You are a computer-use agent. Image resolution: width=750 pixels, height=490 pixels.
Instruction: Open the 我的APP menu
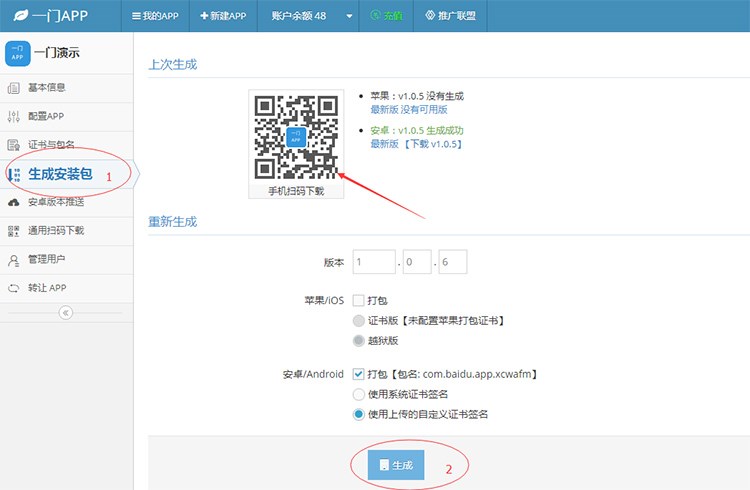pos(155,16)
